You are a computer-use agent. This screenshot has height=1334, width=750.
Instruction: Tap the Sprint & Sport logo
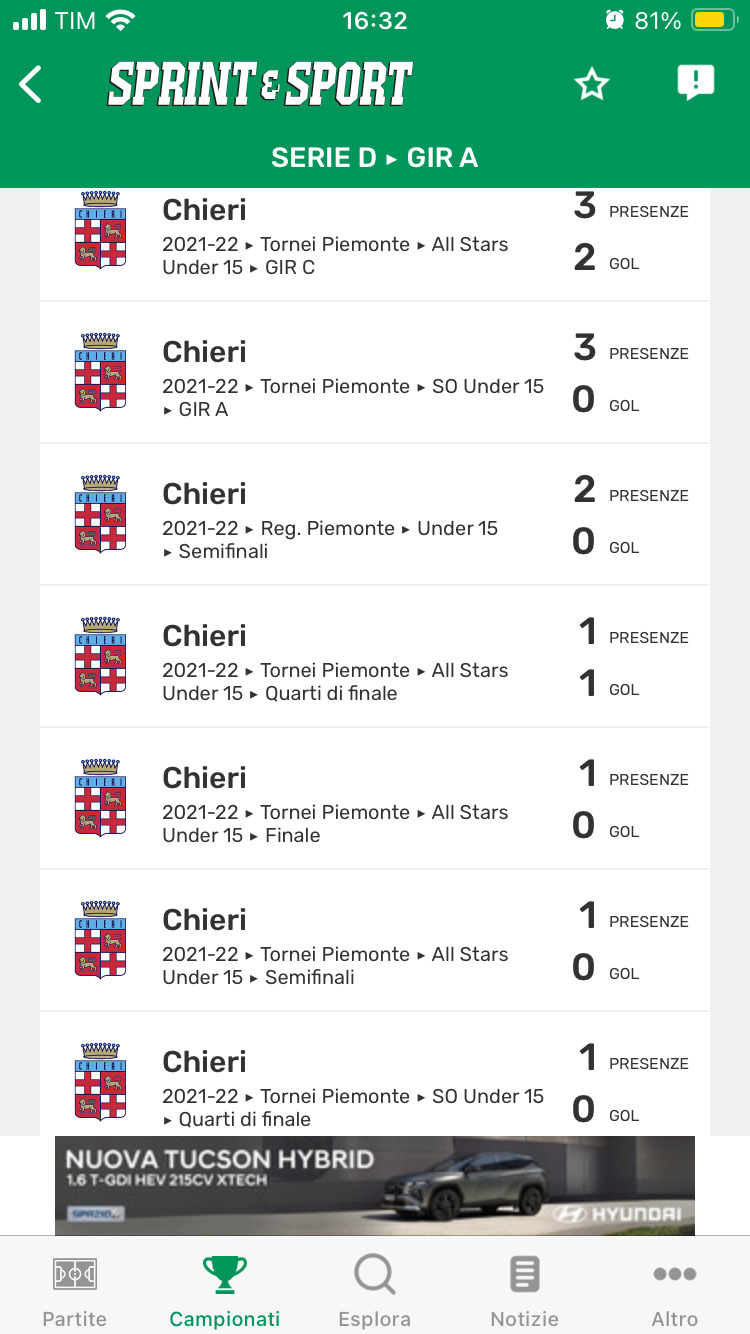[x=260, y=85]
